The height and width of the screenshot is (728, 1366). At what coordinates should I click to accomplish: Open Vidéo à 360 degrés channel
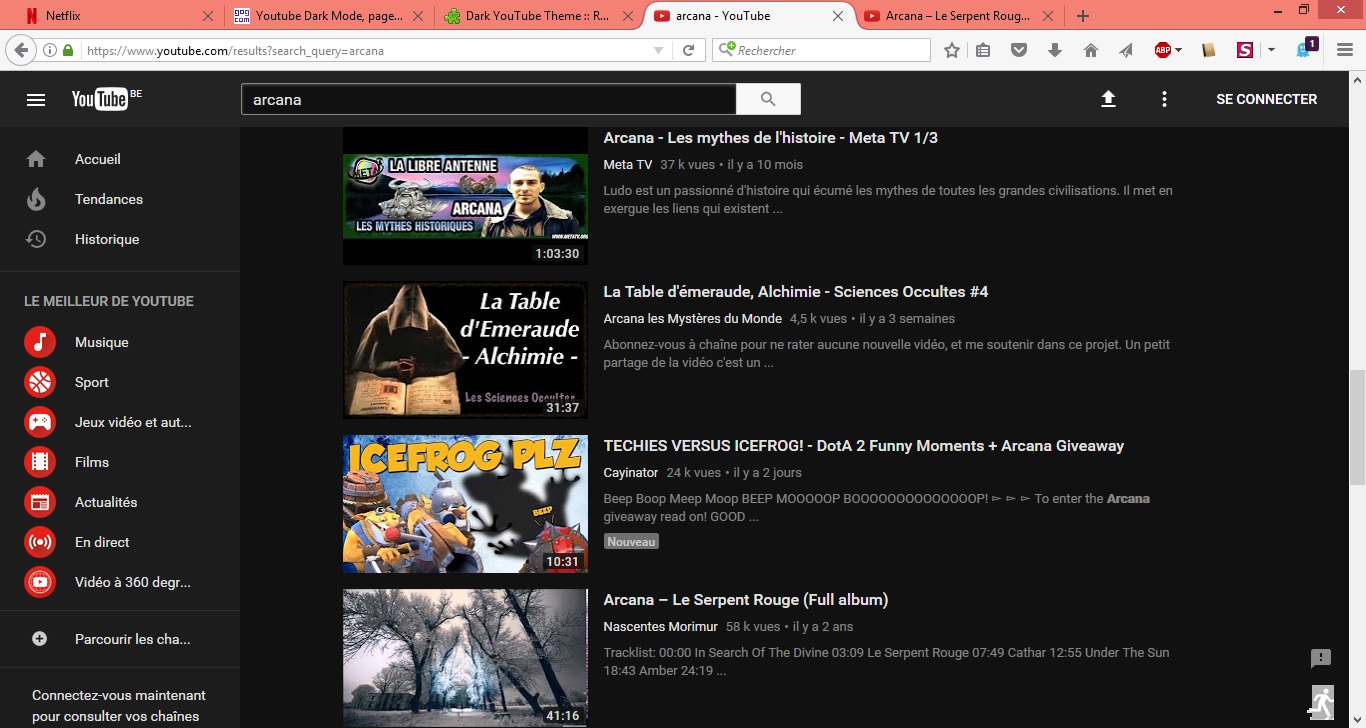click(133, 582)
